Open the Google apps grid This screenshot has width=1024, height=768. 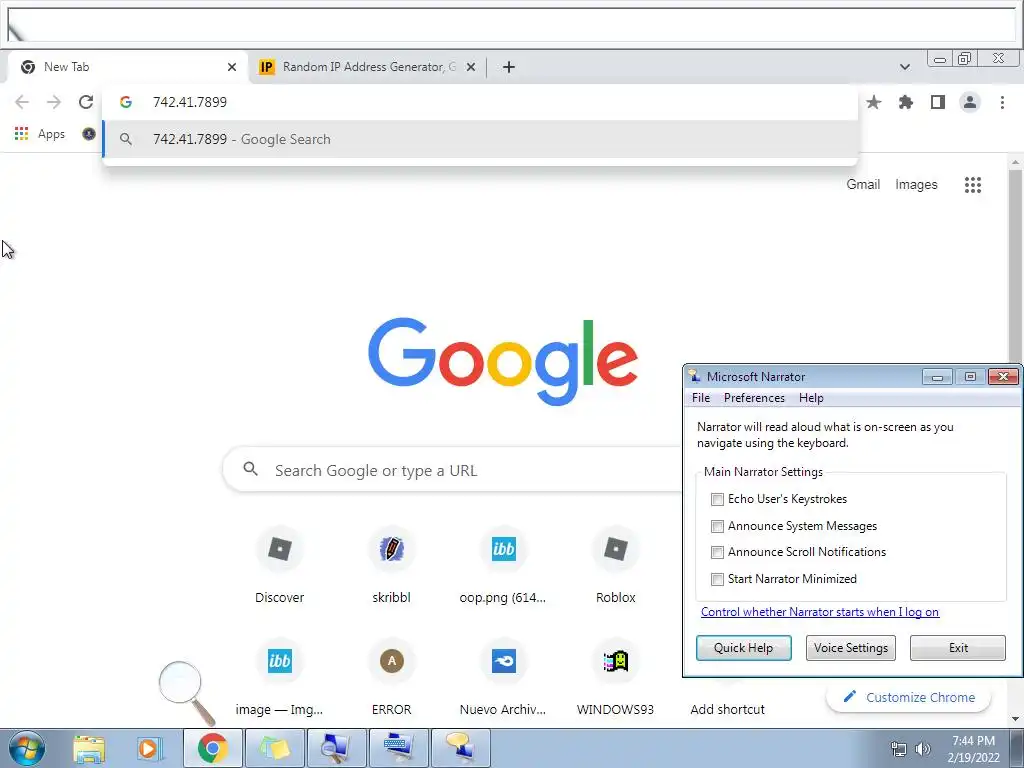tap(972, 185)
